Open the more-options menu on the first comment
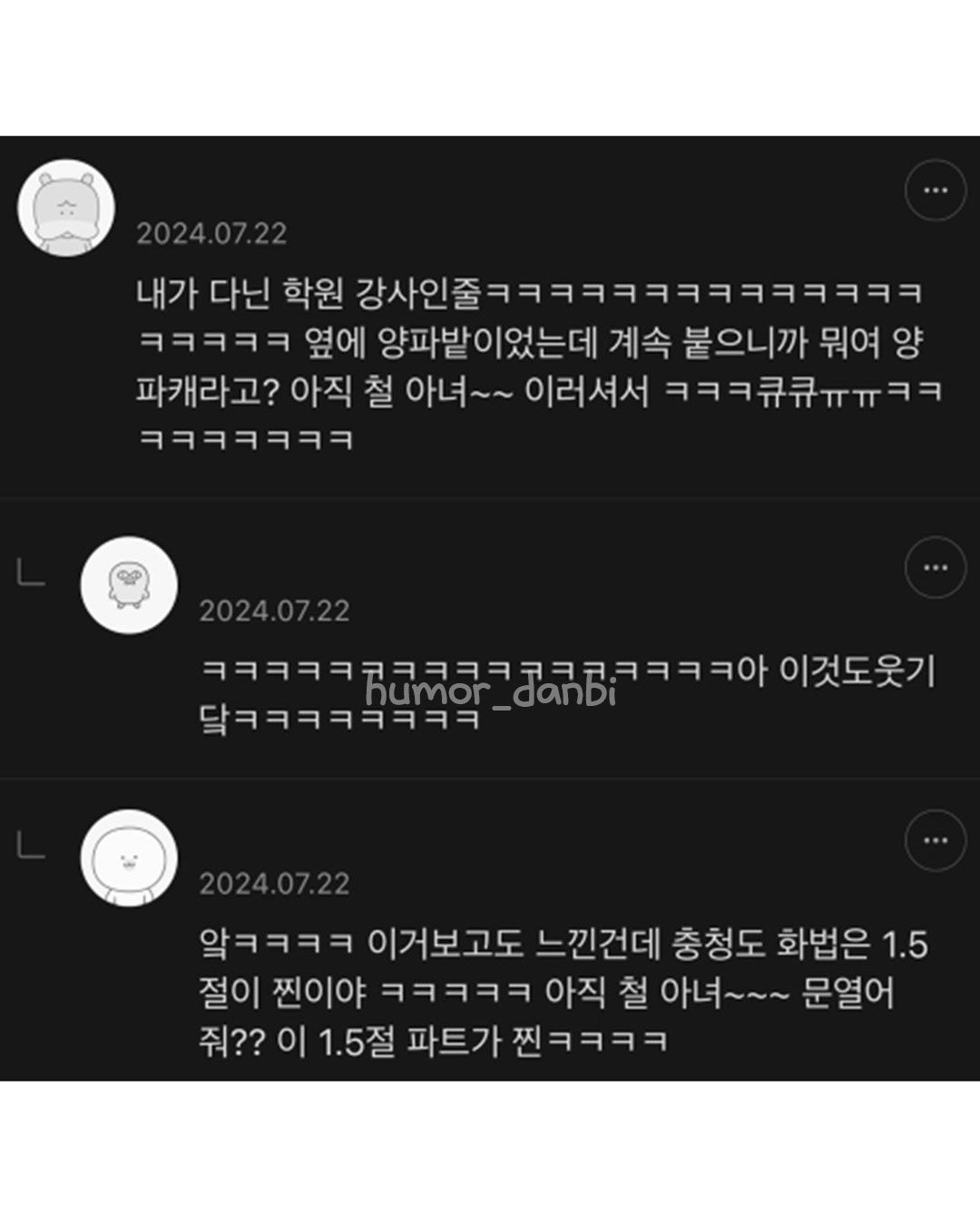 coord(936,191)
